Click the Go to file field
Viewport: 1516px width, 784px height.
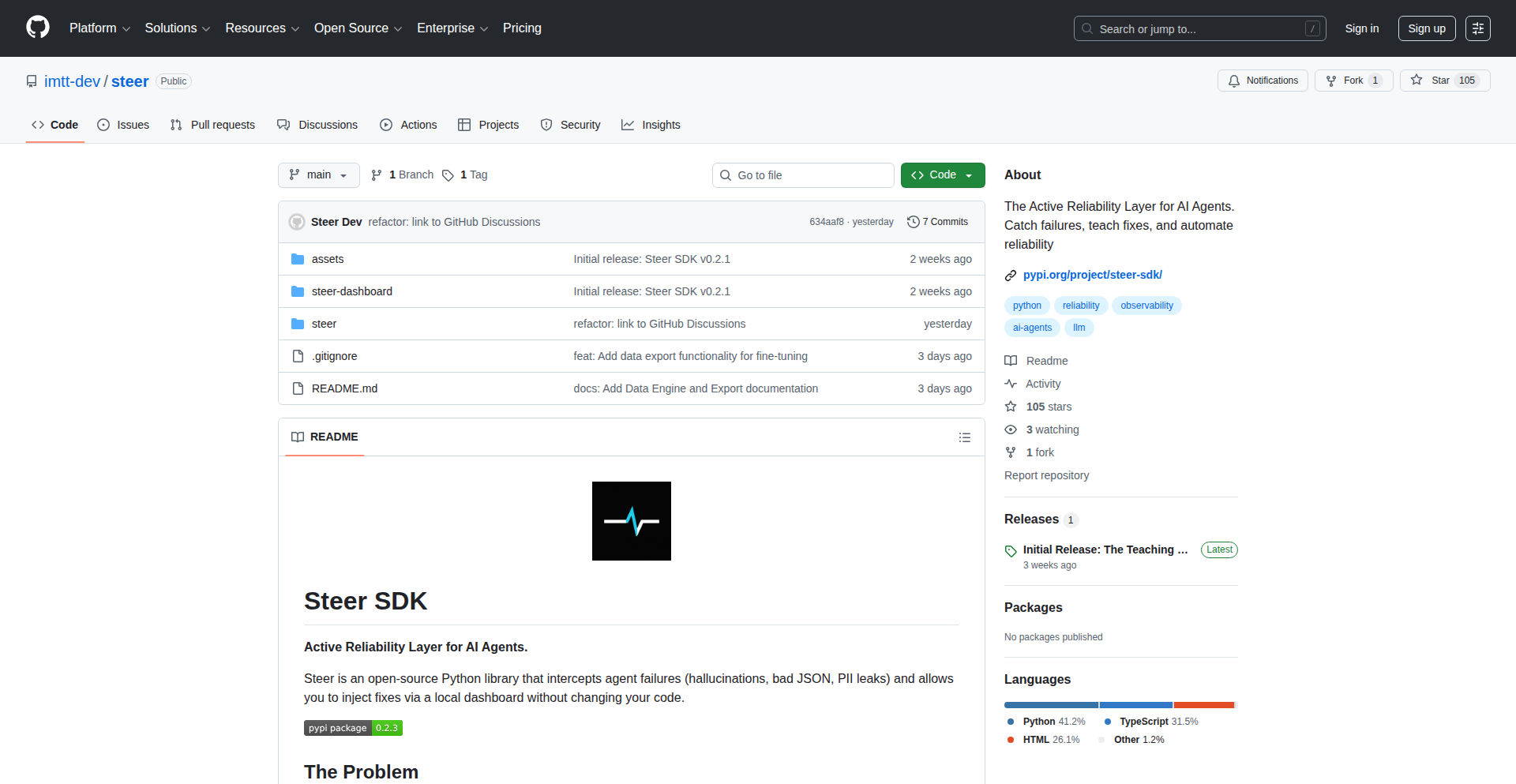(803, 175)
